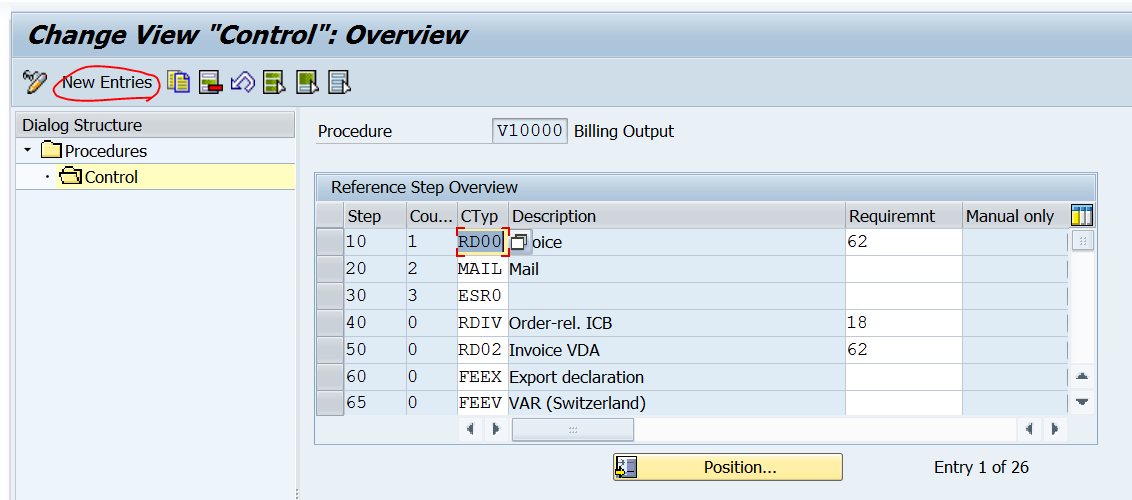Click the 'Export declaration' description text
The width and height of the screenshot is (1132, 500).
[x=577, y=377]
